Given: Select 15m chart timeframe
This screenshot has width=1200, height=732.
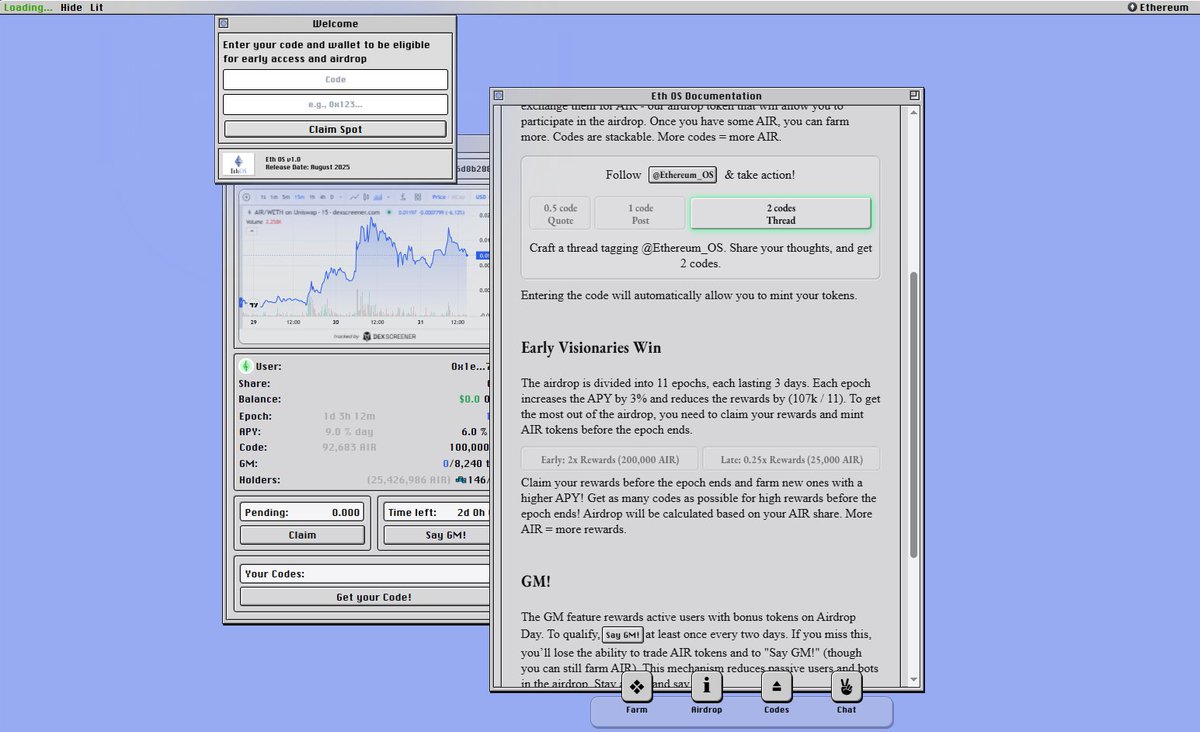Looking at the screenshot, I should 299,197.
